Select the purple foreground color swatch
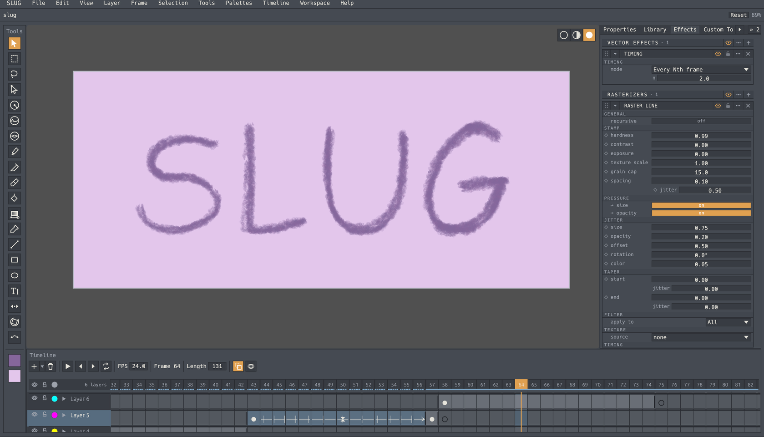The width and height of the screenshot is (764, 437). point(15,361)
